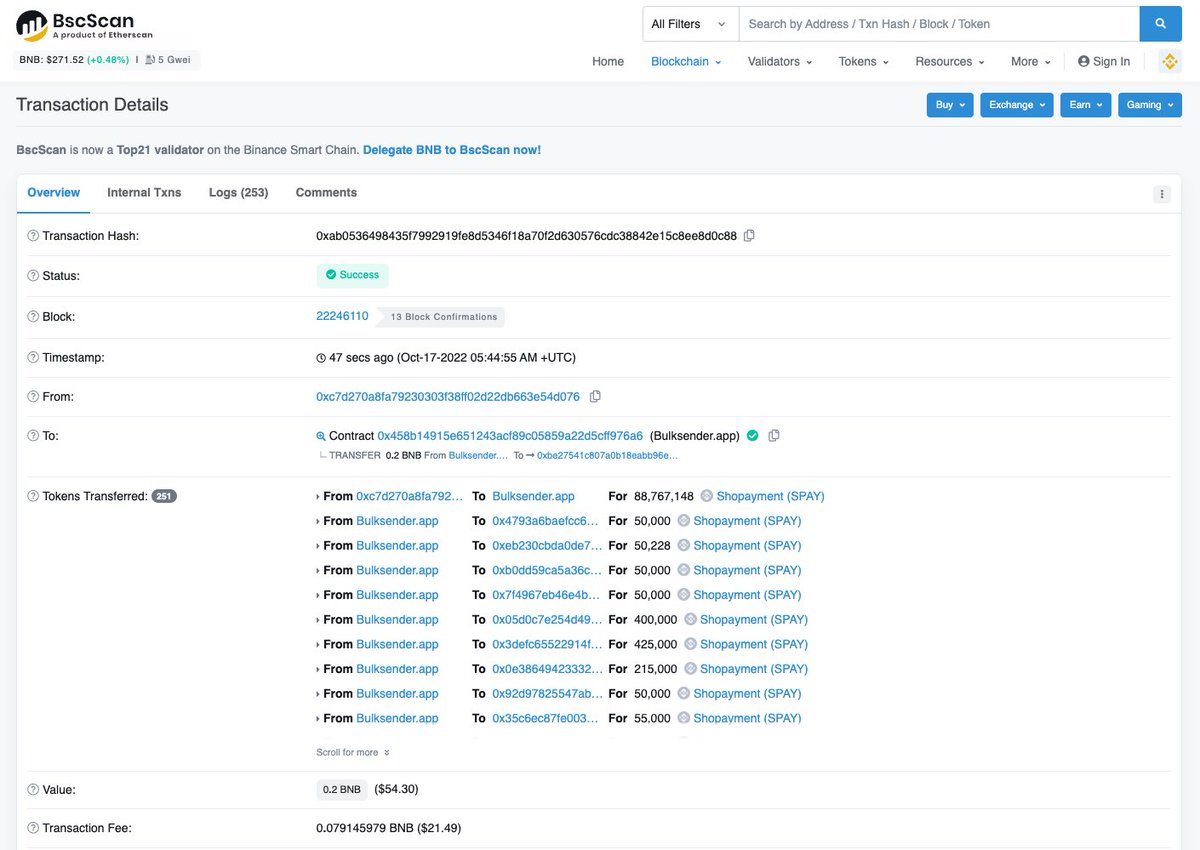
Task: Open Shopayment (SPAY) link for 425,000 row
Action: 754,645
